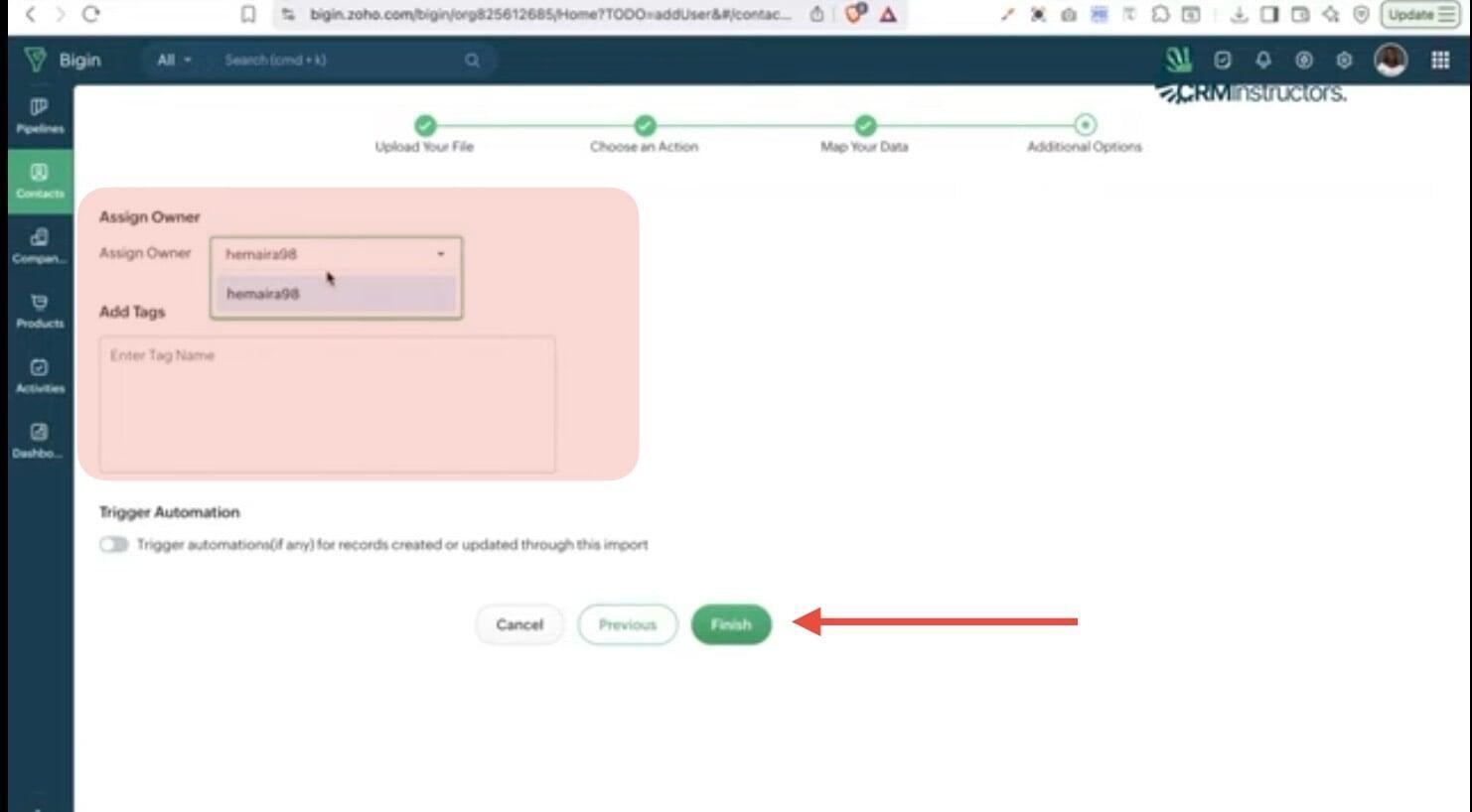Open Activities from the sidebar
The image size is (1472, 812).
point(40,375)
